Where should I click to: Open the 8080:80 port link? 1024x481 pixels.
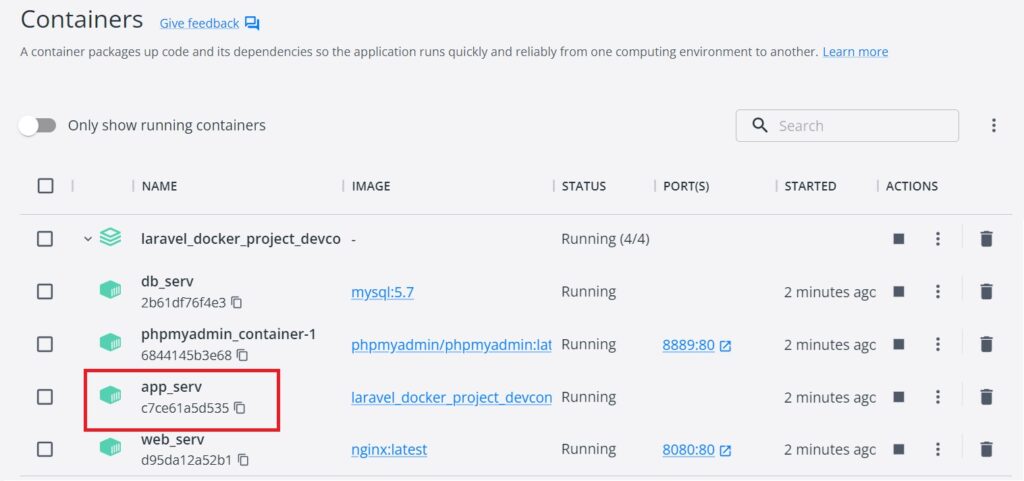click(688, 450)
